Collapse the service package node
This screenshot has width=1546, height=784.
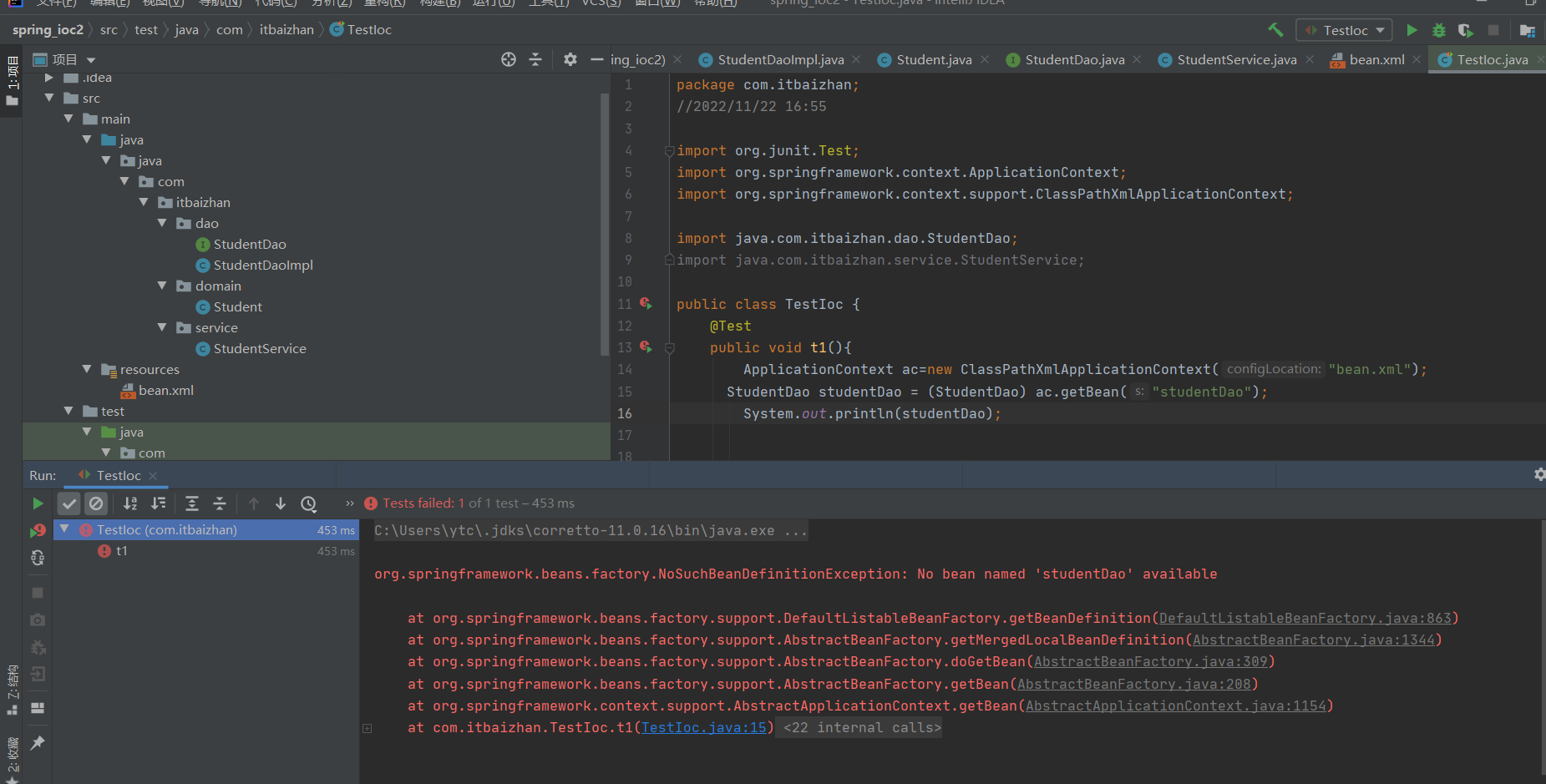(162, 327)
